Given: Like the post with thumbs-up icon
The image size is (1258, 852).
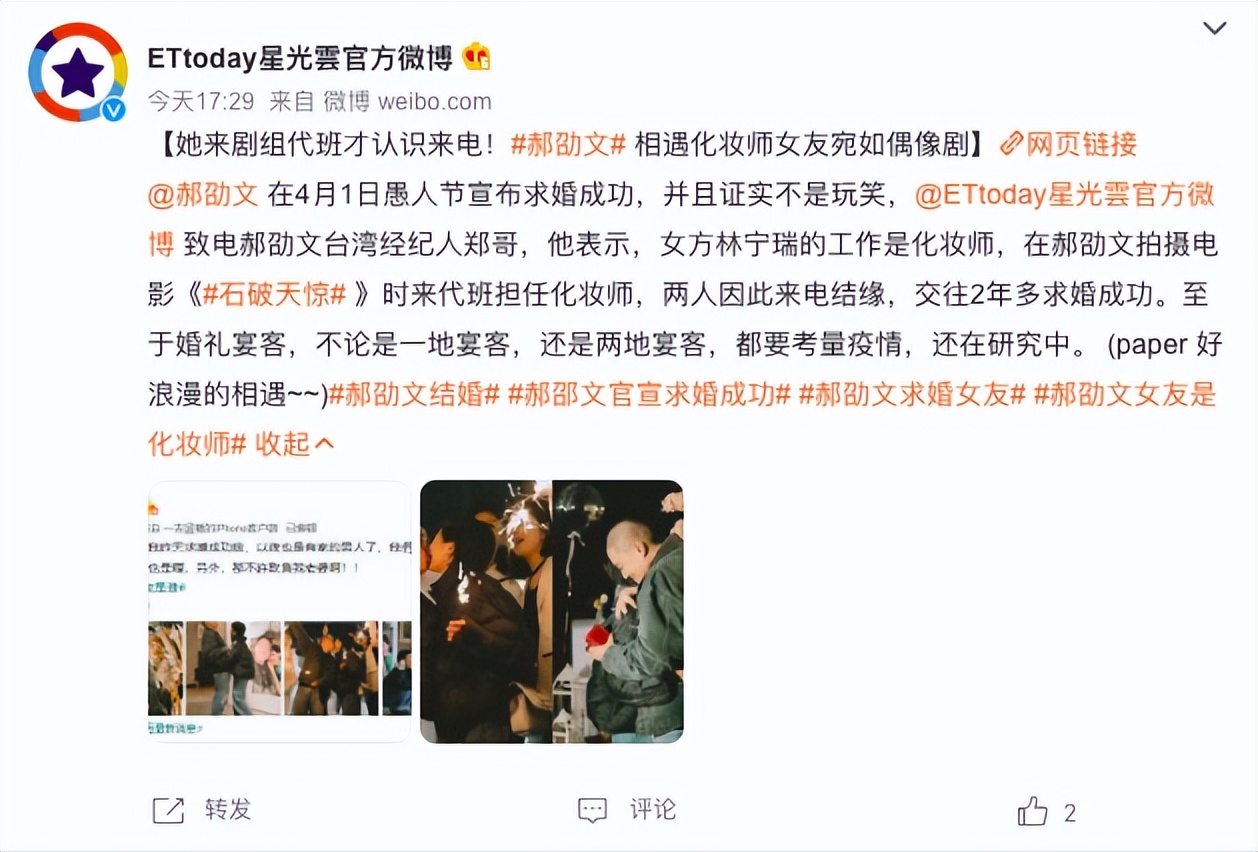Looking at the screenshot, I should (1032, 811).
